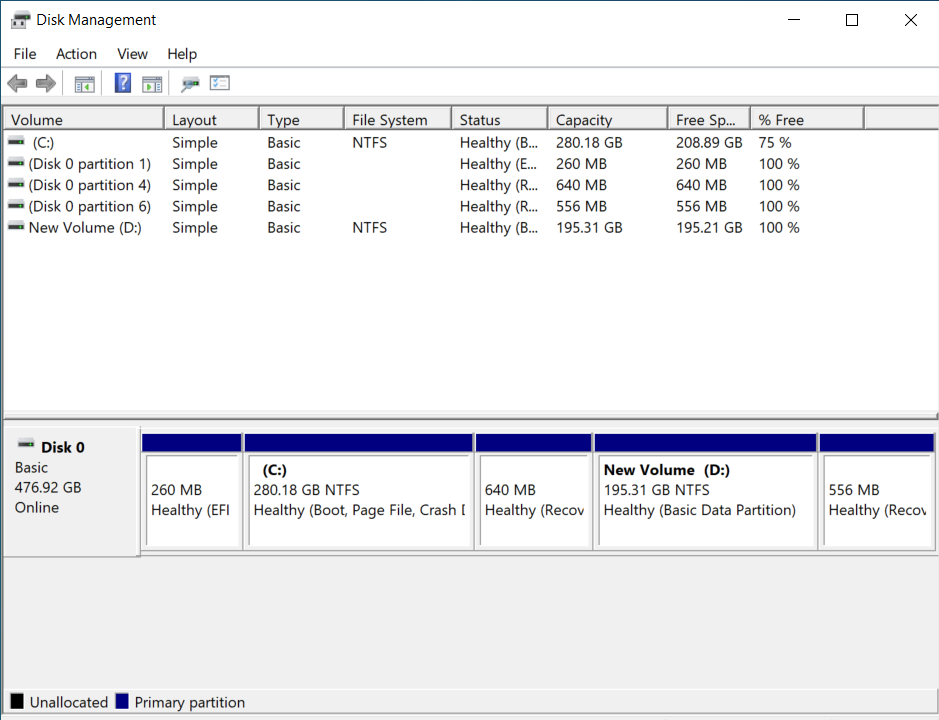939x720 pixels.
Task: Click the drive icon beside New Volume (D:)
Action: (x=14, y=227)
